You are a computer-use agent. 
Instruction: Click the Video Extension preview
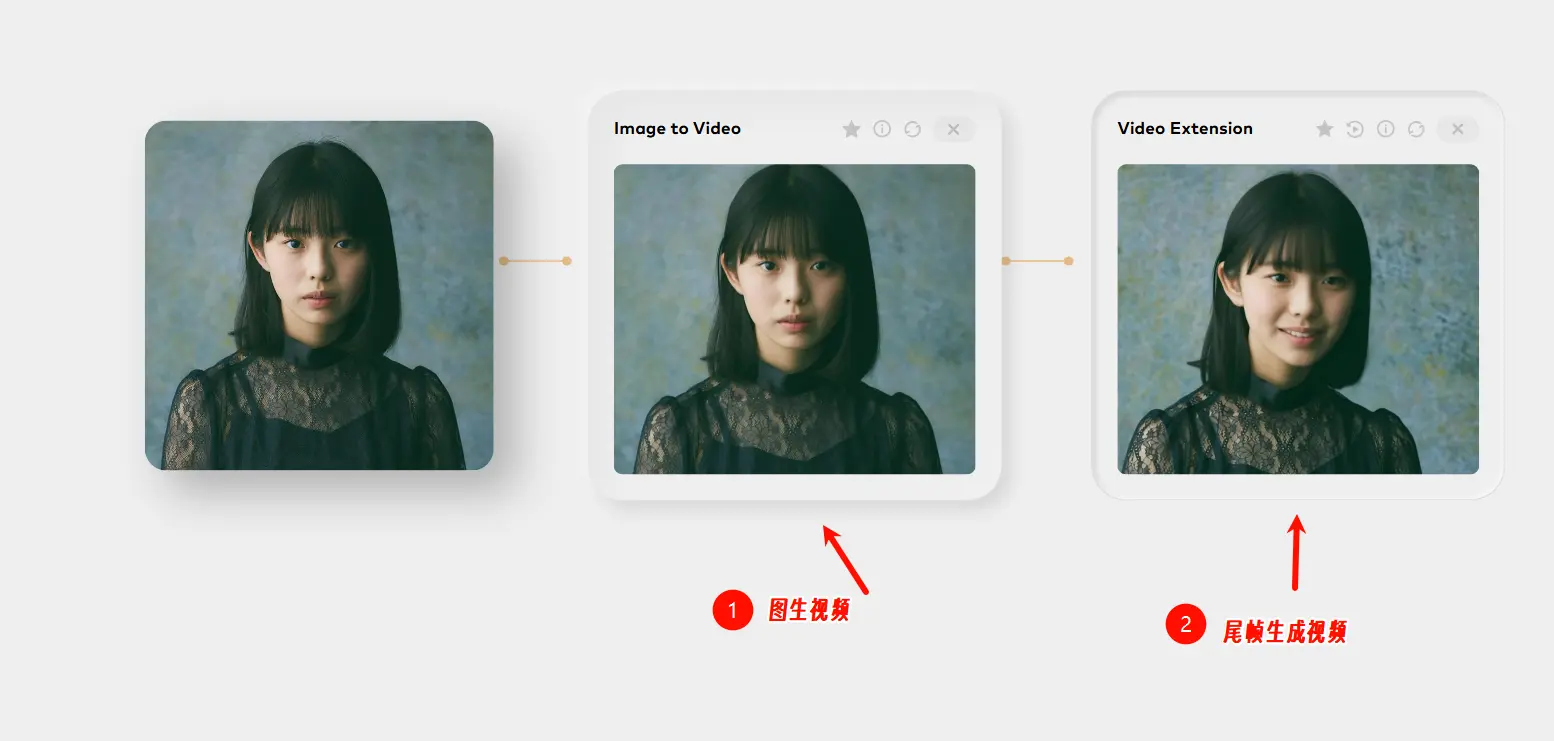(x=1297, y=318)
